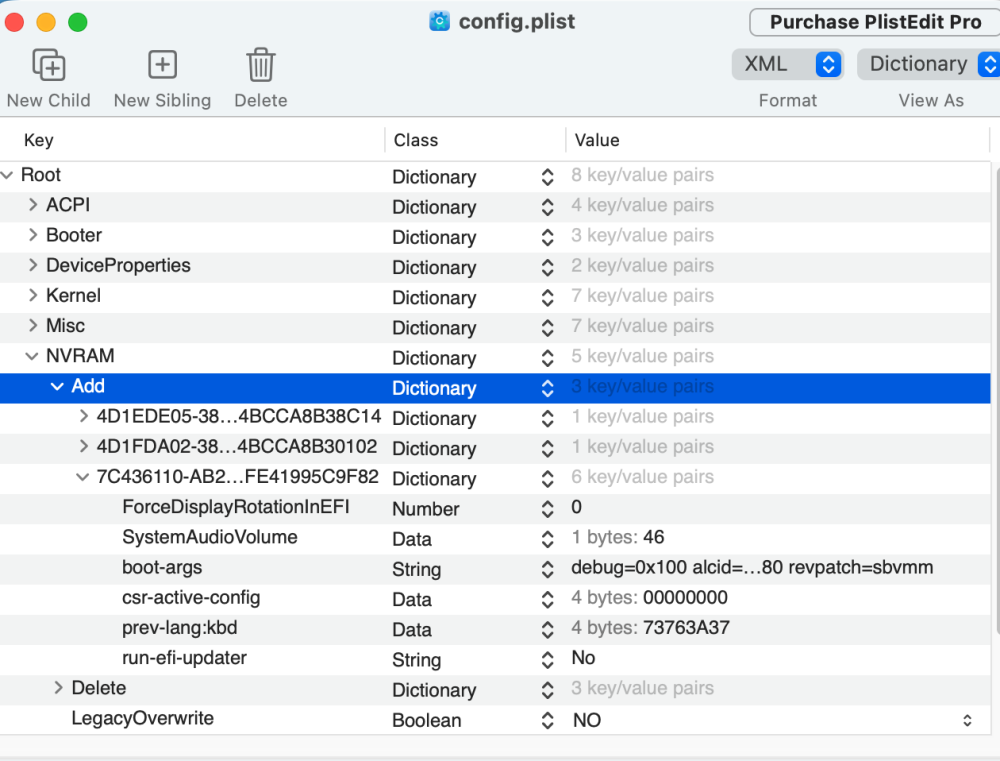Expand the 4D1FDA02-38…4BCCA8B30102 node
This screenshot has width=1000, height=761.
[x=83, y=447]
